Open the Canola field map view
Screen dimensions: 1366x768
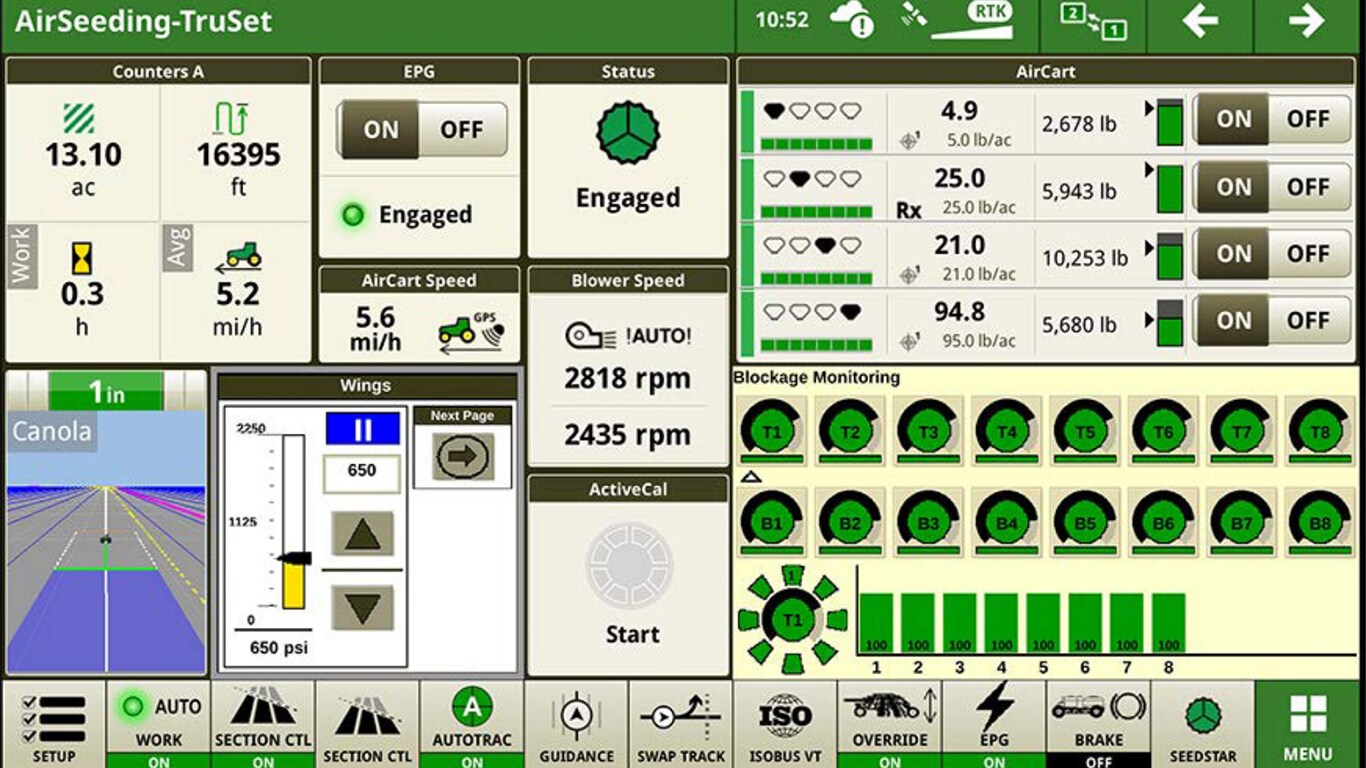106,542
